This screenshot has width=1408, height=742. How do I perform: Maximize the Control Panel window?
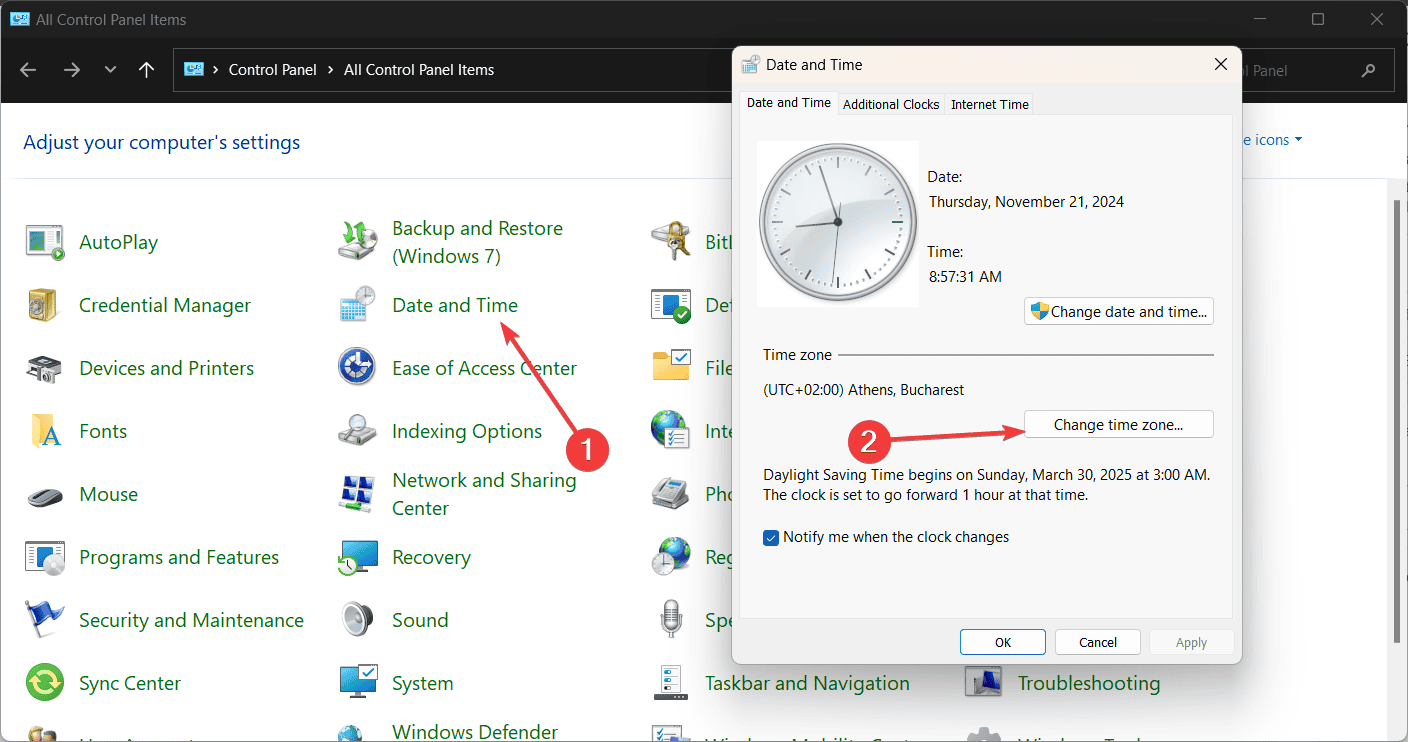pos(1318,19)
